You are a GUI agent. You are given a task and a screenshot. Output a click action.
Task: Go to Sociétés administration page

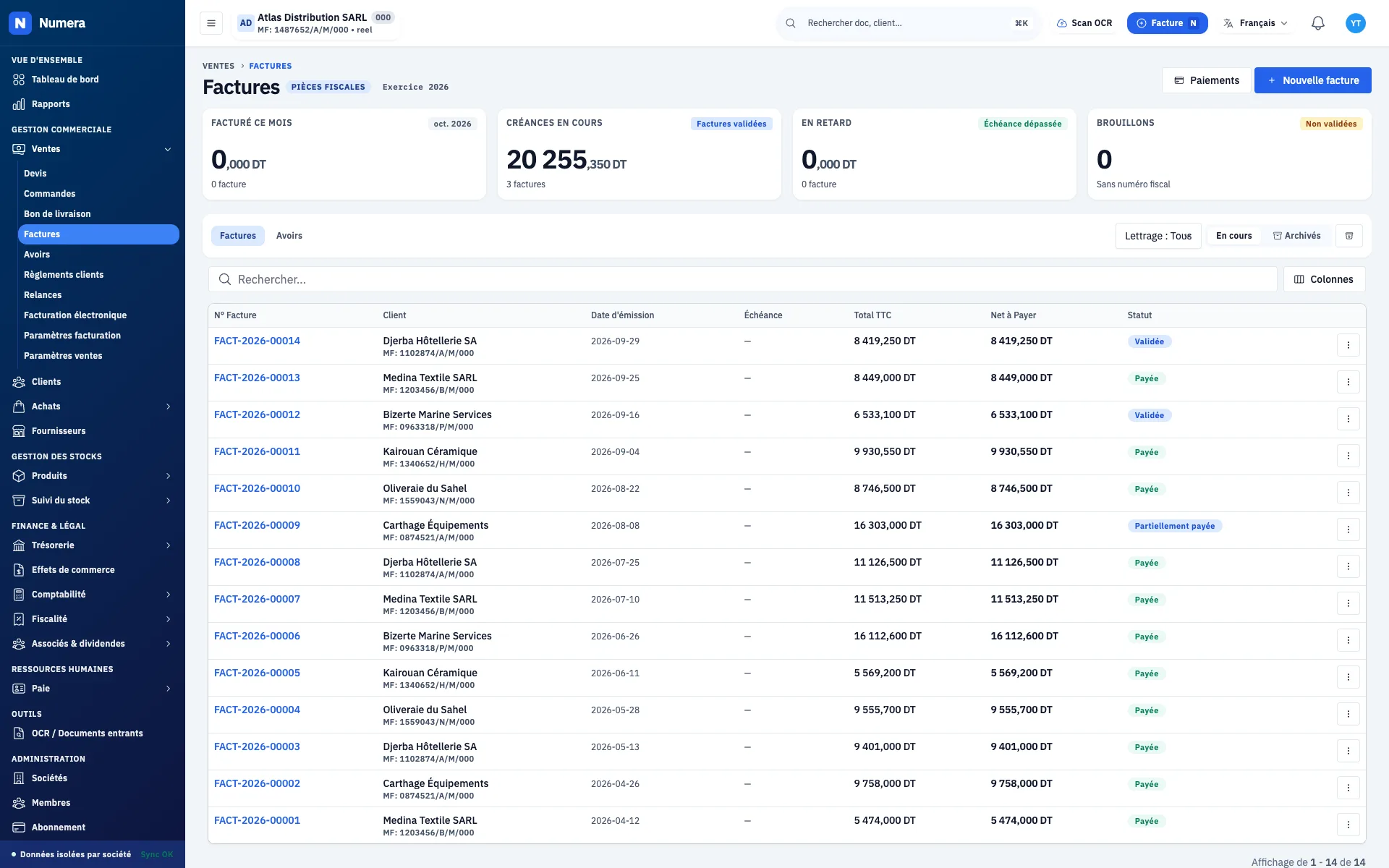tap(93, 778)
